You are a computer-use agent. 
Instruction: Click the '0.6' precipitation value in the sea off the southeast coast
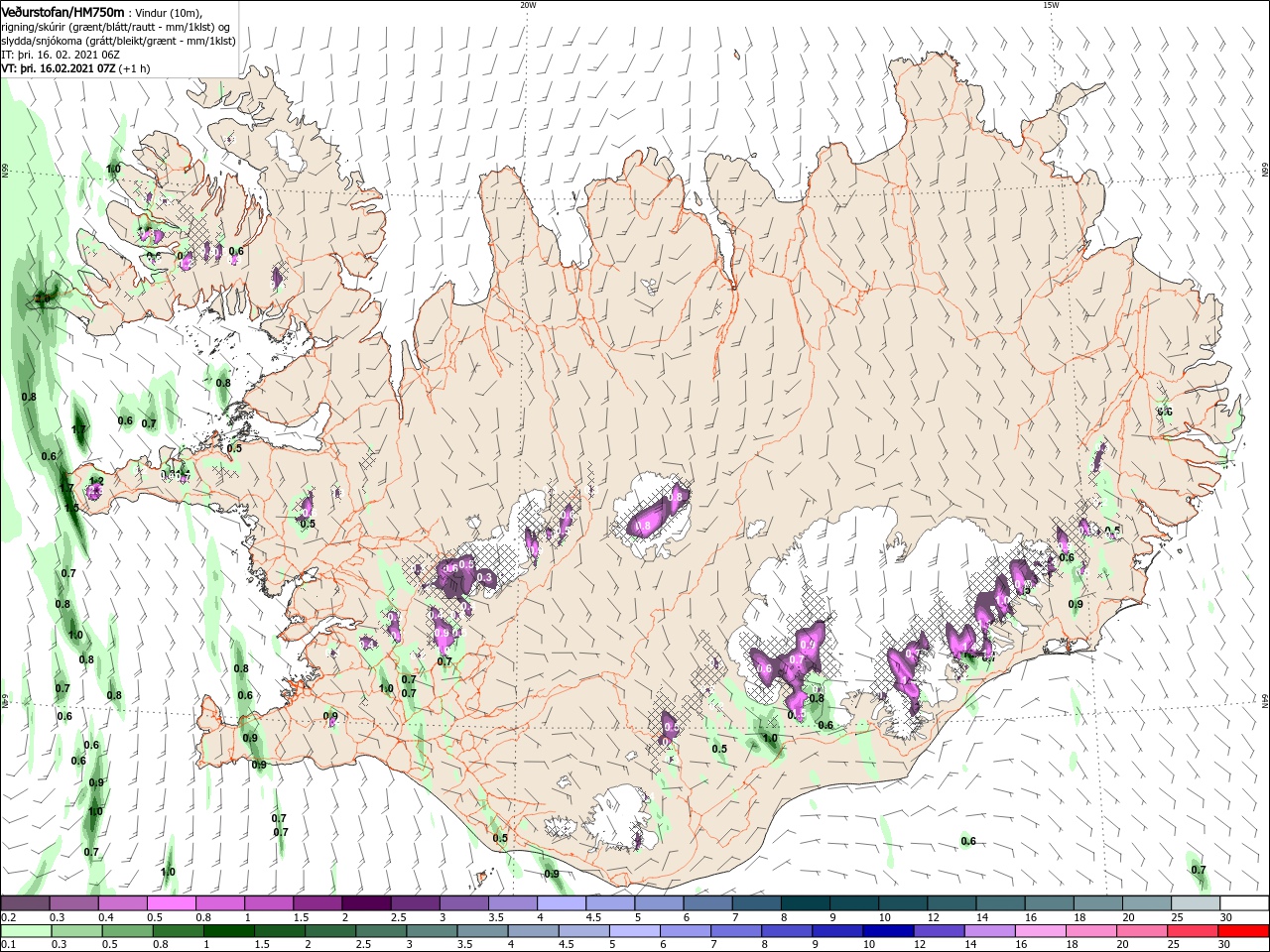(x=968, y=841)
